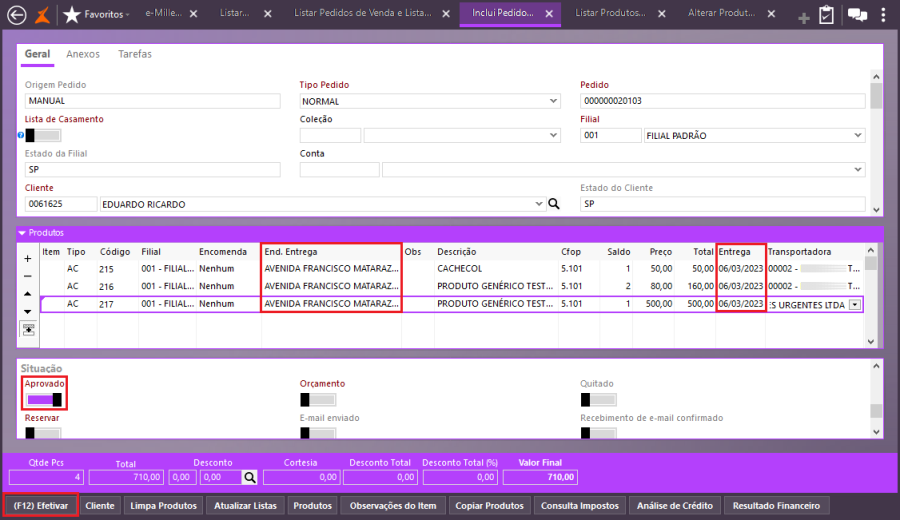
Task: Click the Produtos button in bottom bar
Action: pyautogui.click(x=313, y=506)
